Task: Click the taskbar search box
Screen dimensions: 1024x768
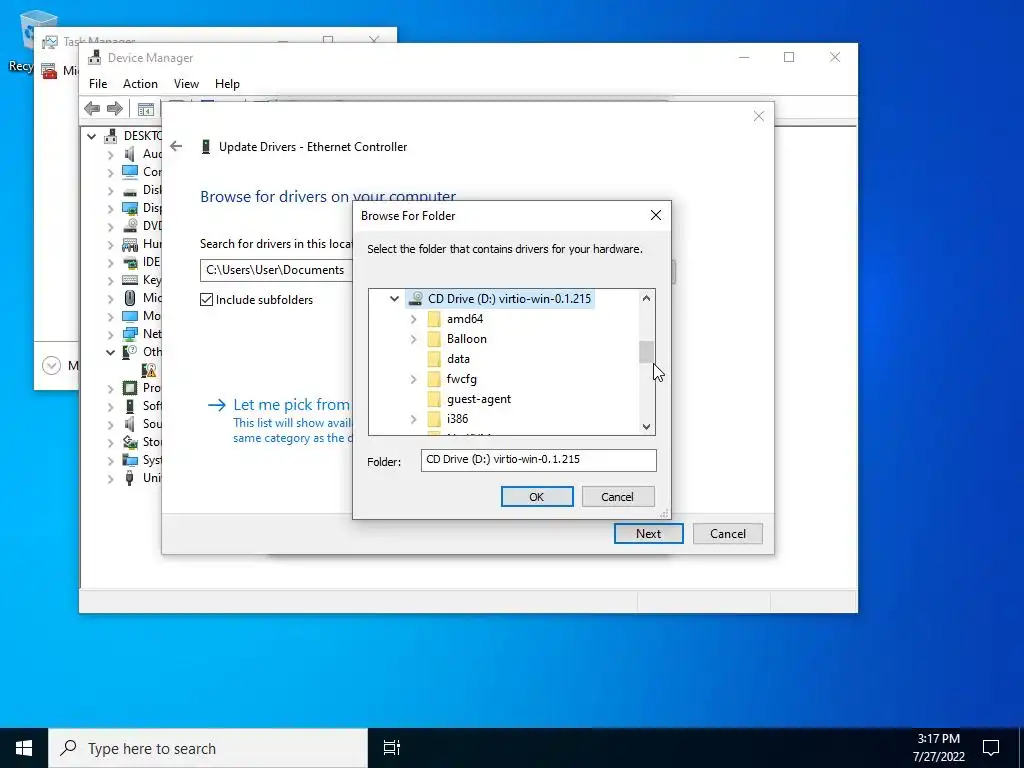Action: click(208, 748)
